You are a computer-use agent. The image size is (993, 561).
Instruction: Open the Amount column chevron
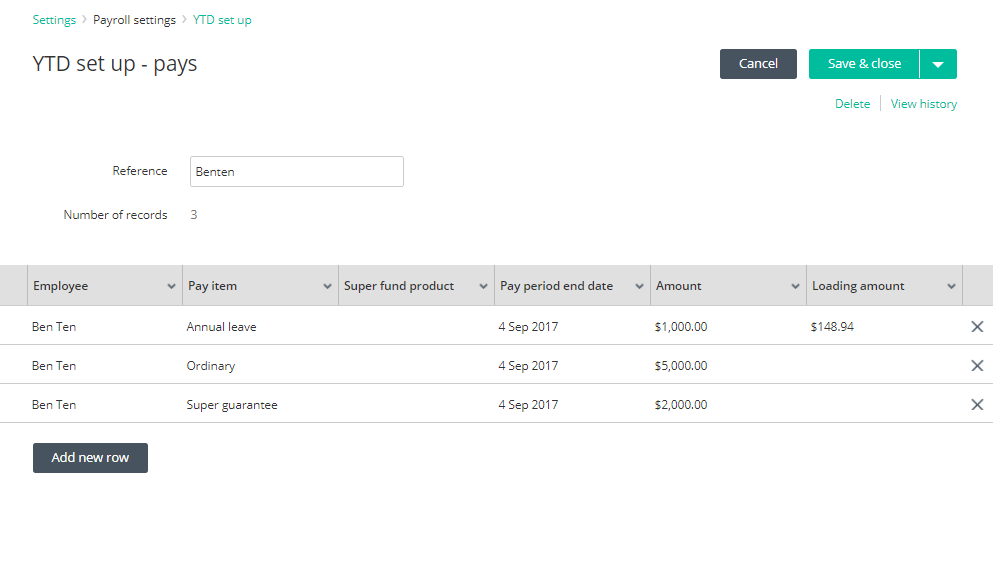[x=795, y=286]
